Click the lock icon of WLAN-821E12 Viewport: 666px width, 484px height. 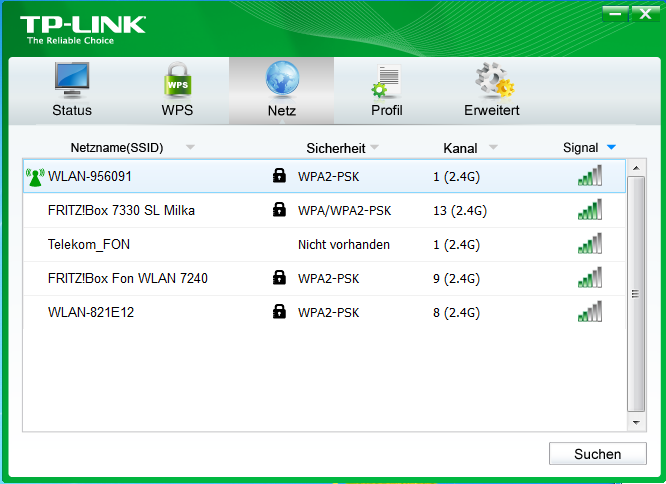coord(279,311)
